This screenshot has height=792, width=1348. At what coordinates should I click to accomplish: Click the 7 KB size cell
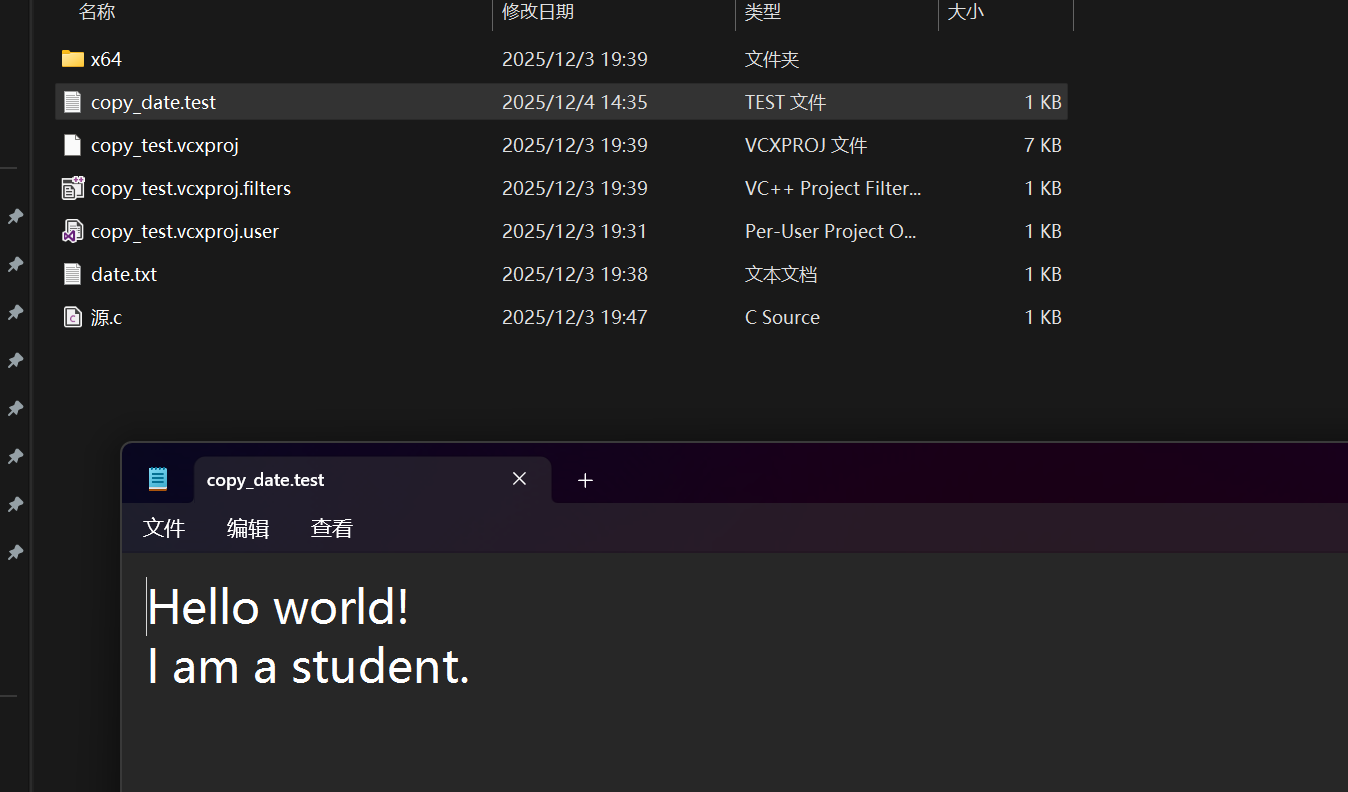click(1043, 145)
